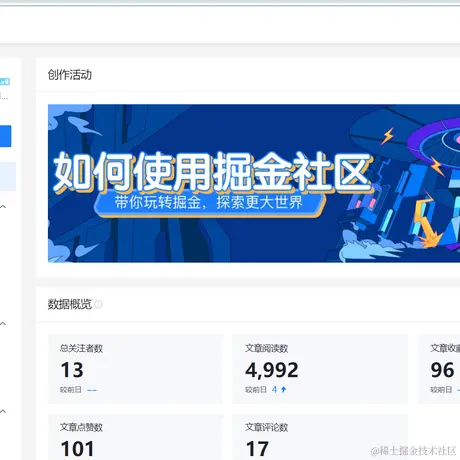Screen dimensions: 460x460
Task: Collapse the second sidebar section chevron
Action: 3,324
